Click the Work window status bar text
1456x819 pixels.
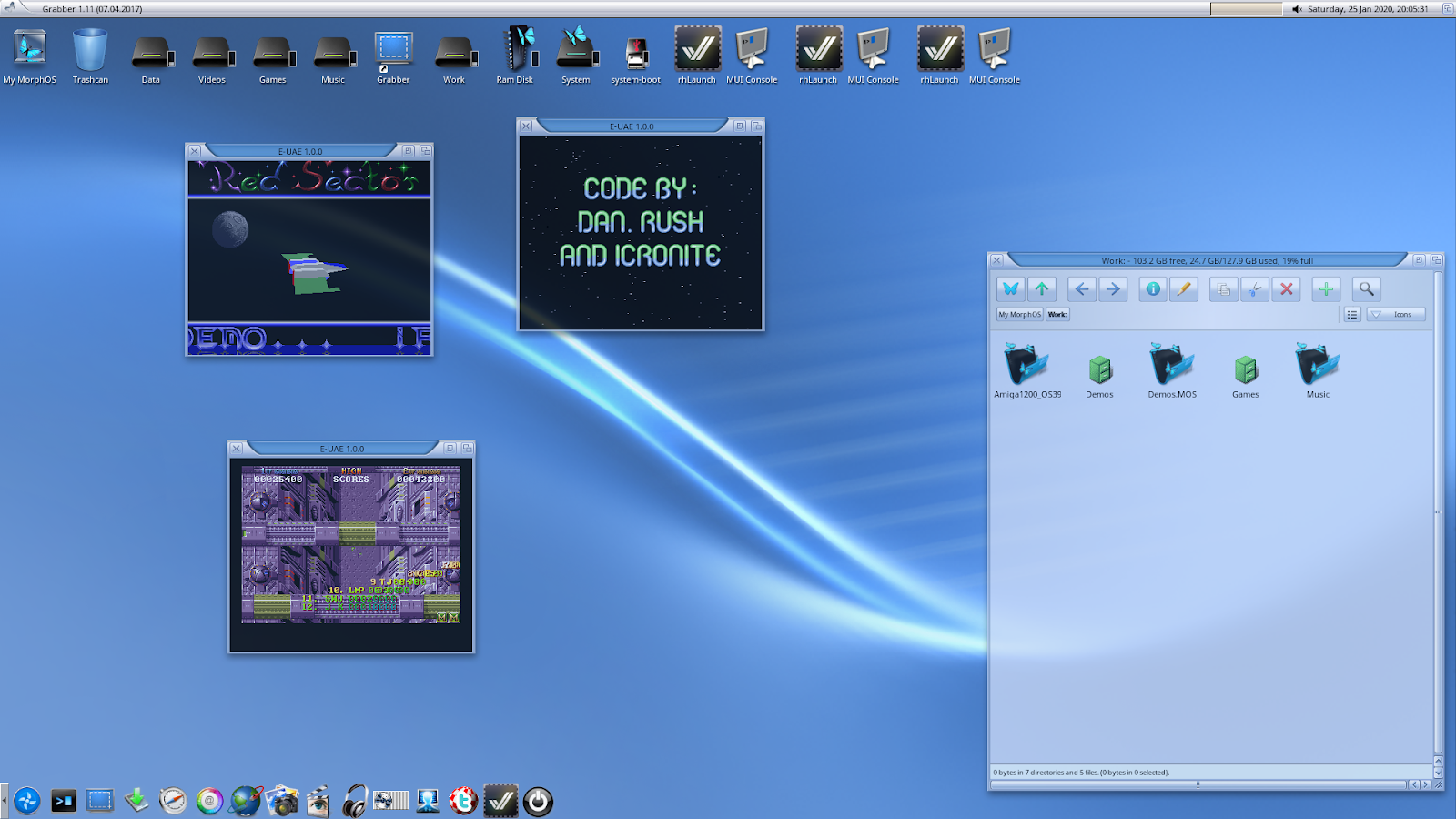click(1081, 773)
